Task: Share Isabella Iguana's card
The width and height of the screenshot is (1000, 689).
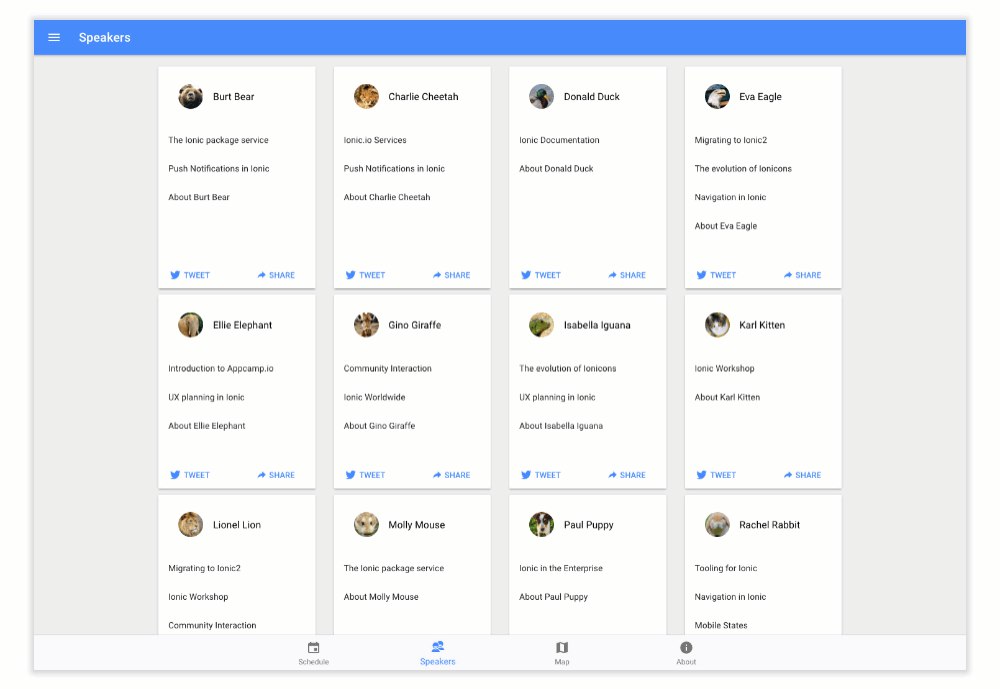Action: point(627,475)
